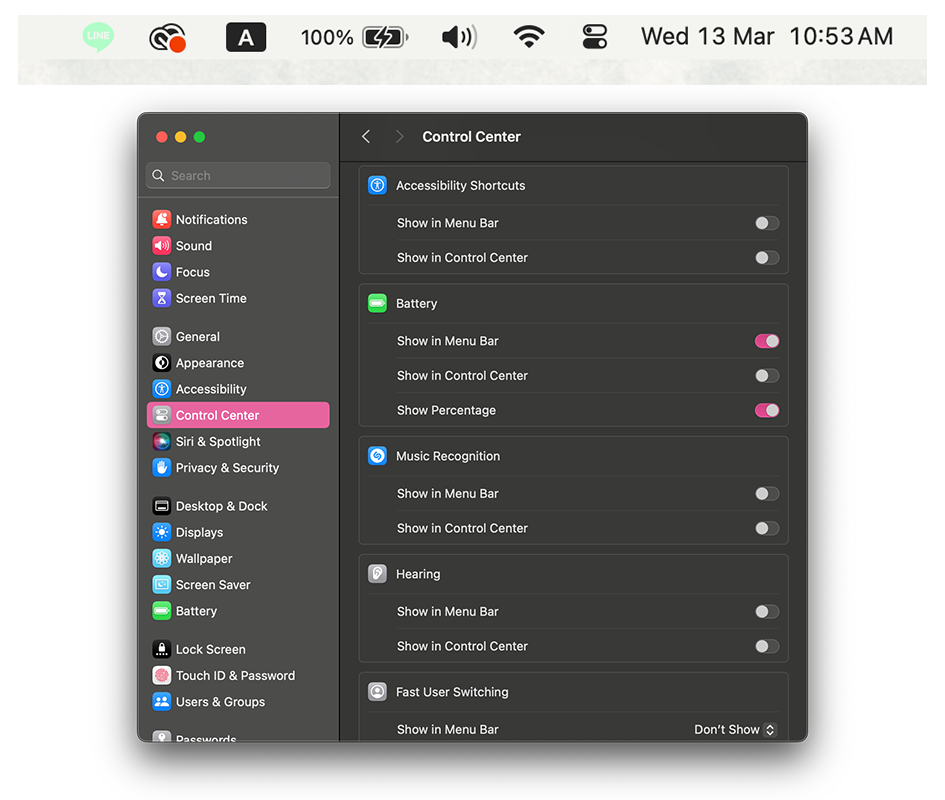The image size is (945, 800).
Task: Click the Screen Saver icon in sidebar
Action: (x=162, y=585)
